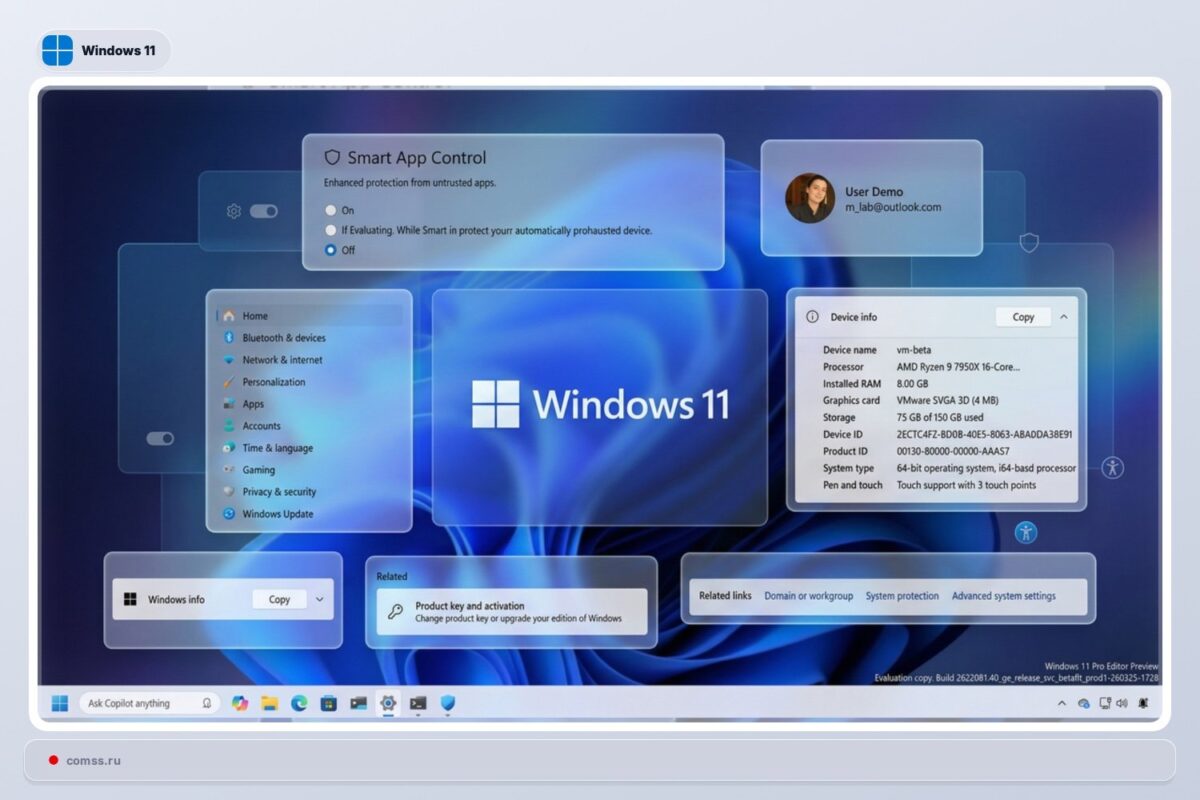This screenshot has width=1200, height=800.
Task: Click the User Demo account thumbnail
Action: point(809,196)
